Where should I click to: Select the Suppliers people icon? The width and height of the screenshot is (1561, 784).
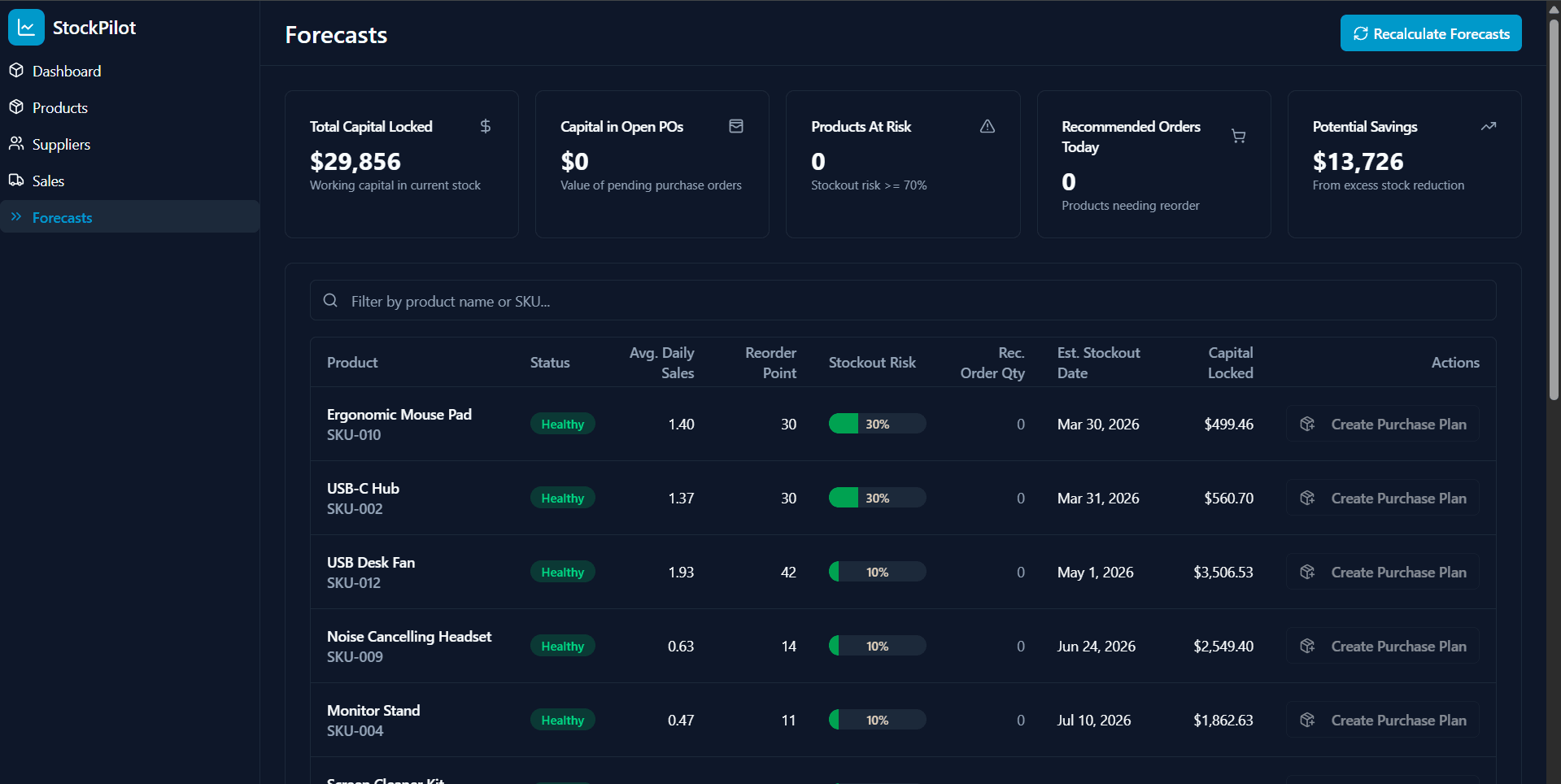[x=17, y=144]
